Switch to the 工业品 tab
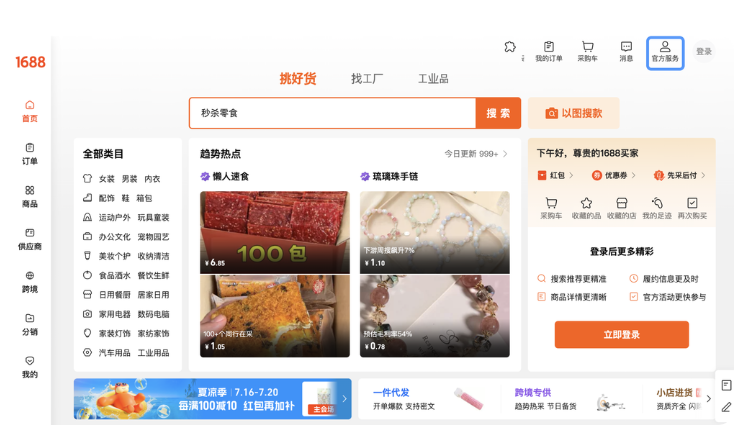The image size is (747, 426). point(433,79)
